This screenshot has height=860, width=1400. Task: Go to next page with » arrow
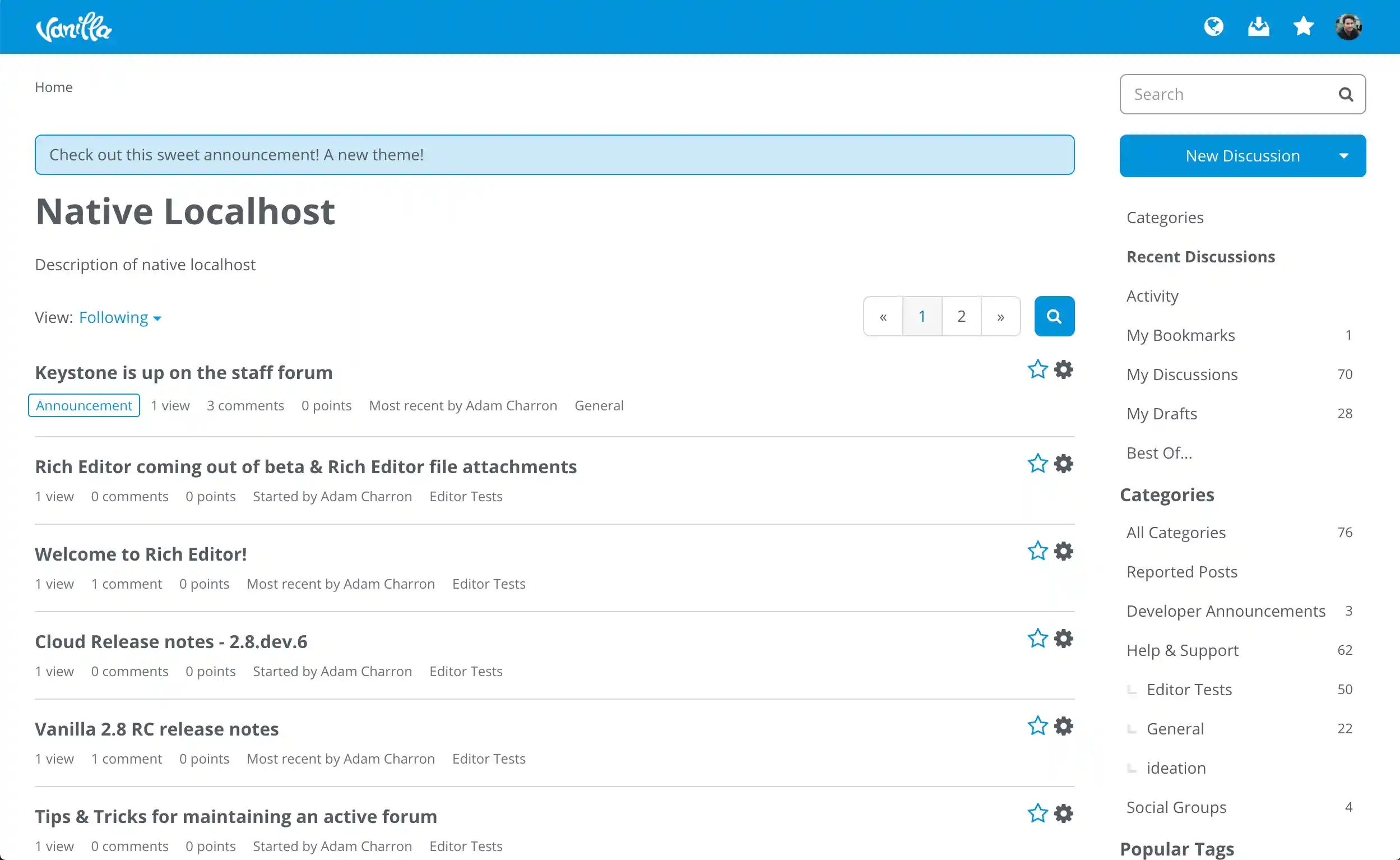click(1000, 316)
